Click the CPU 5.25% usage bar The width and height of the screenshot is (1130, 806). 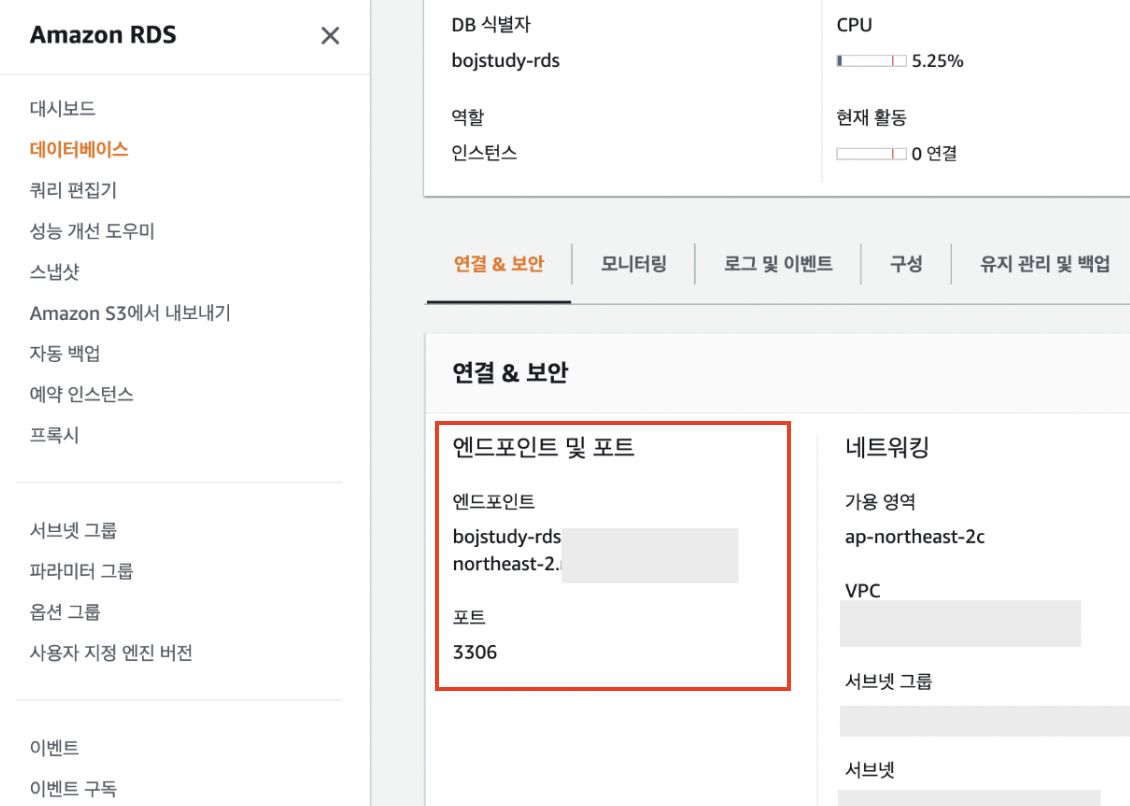[871, 61]
